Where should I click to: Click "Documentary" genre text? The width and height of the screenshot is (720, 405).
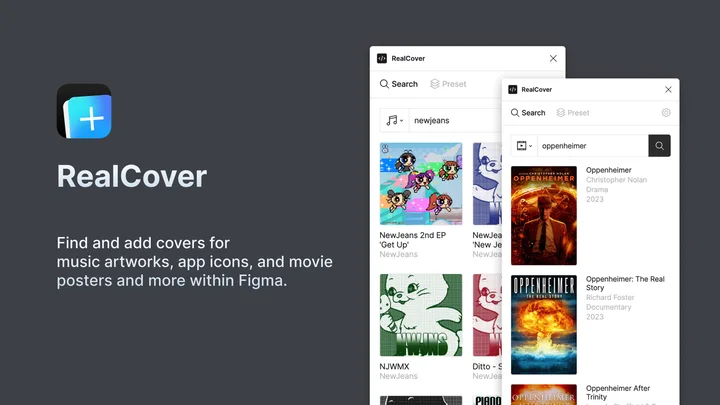click(x=608, y=307)
